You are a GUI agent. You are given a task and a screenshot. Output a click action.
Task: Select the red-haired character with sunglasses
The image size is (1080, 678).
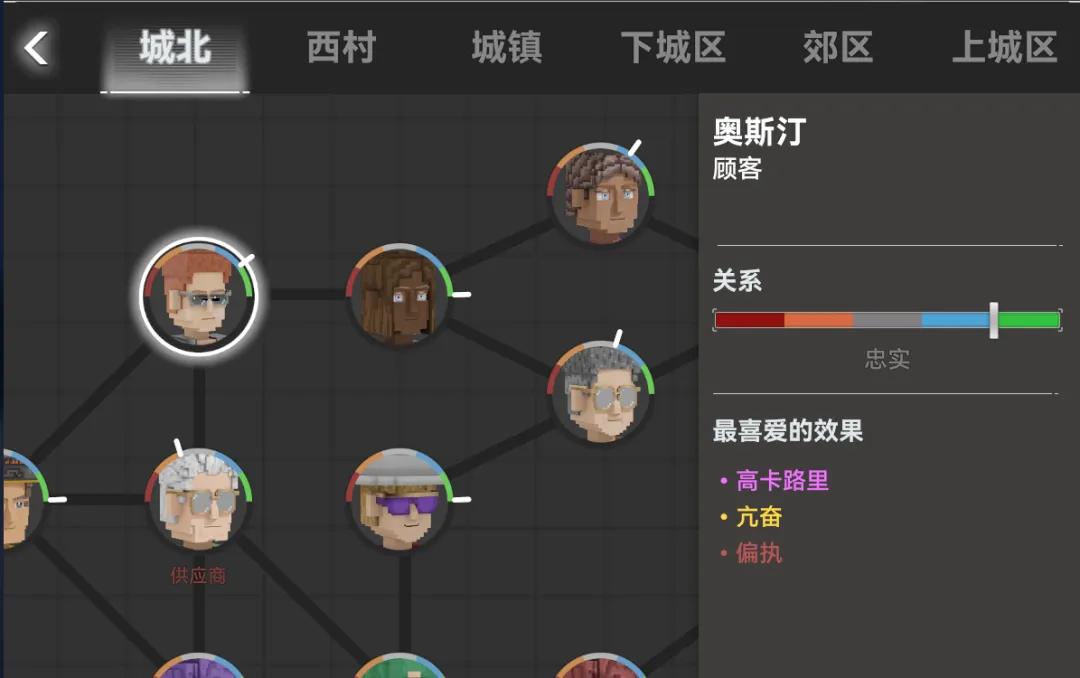(x=198, y=296)
